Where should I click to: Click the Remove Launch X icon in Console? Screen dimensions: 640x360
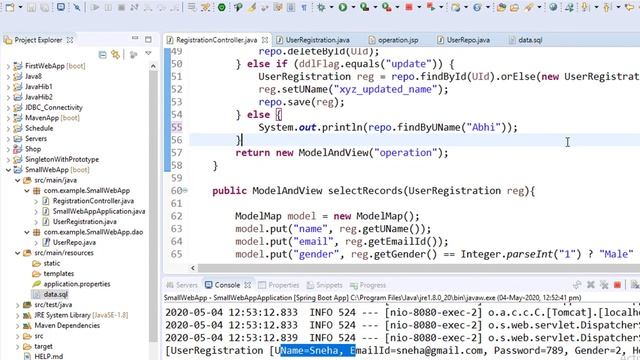click(x=590, y=285)
